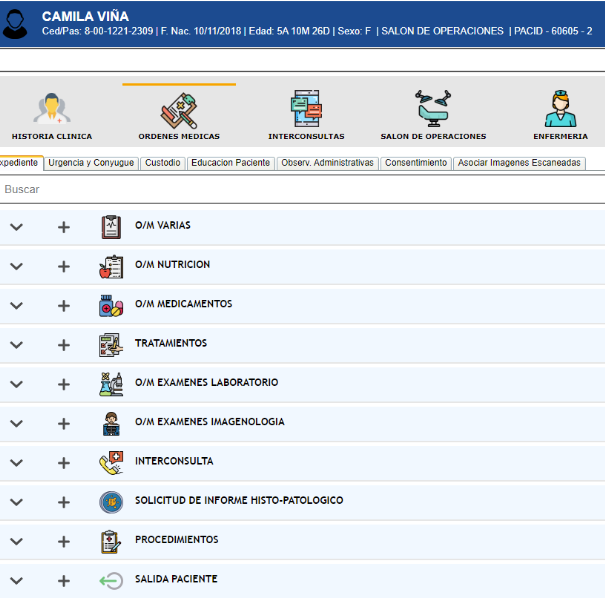Expand the O/M Varias row chevron
The width and height of the screenshot is (605, 598).
pyautogui.click(x=16, y=227)
